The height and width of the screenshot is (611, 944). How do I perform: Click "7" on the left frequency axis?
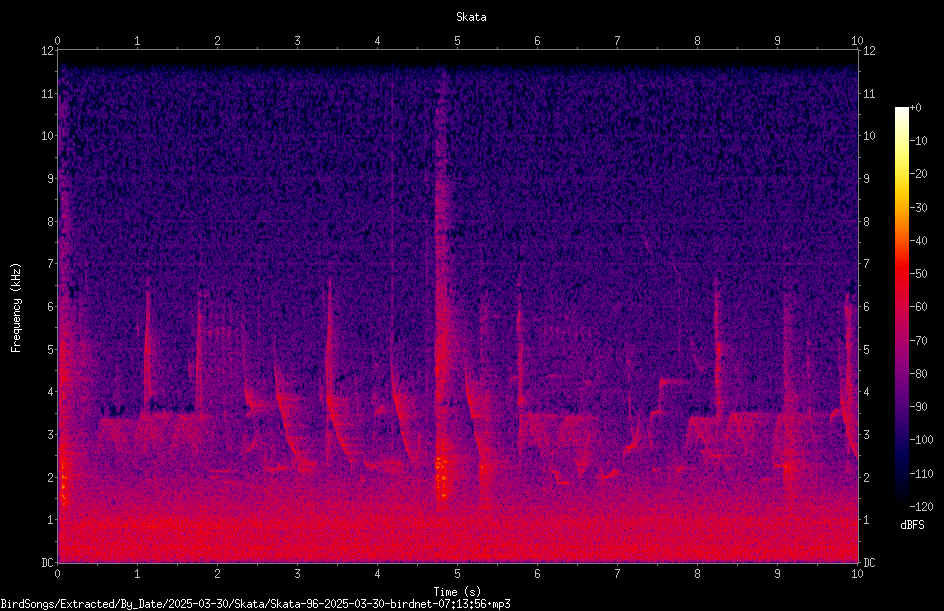pos(50,264)
